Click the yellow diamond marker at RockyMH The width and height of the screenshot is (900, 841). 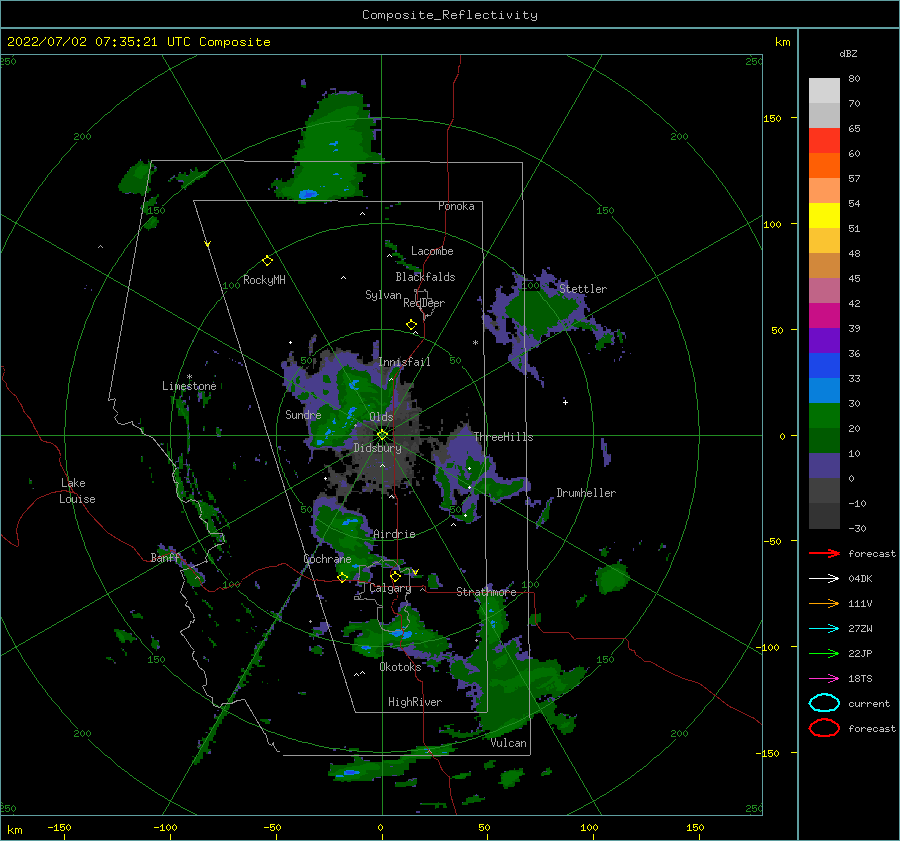tap(267, 261)
